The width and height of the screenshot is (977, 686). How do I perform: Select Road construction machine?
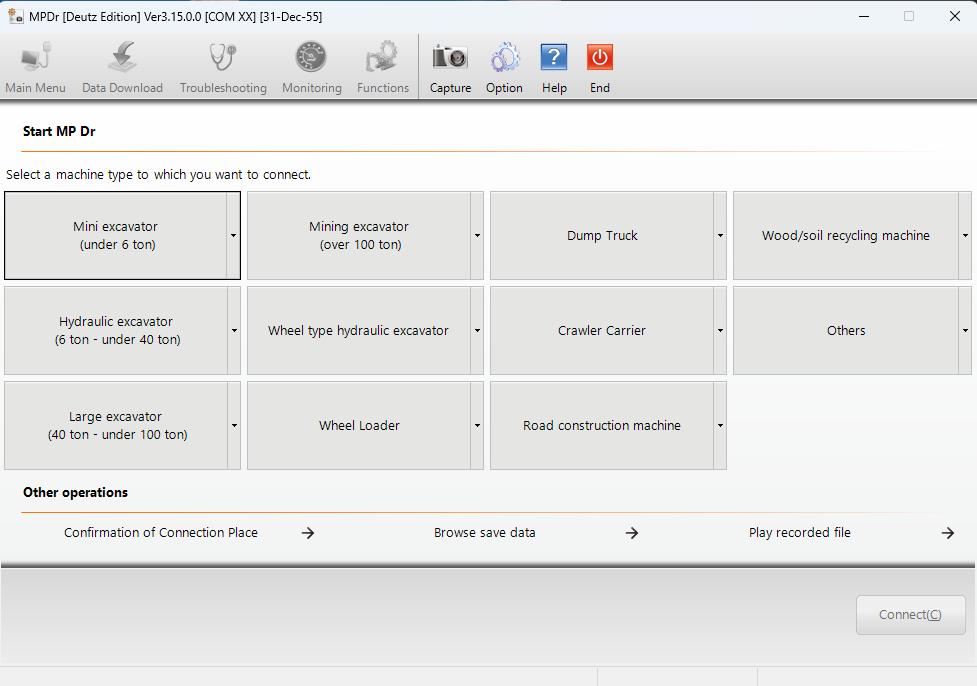pyautogui.click(x=602, y=426)
